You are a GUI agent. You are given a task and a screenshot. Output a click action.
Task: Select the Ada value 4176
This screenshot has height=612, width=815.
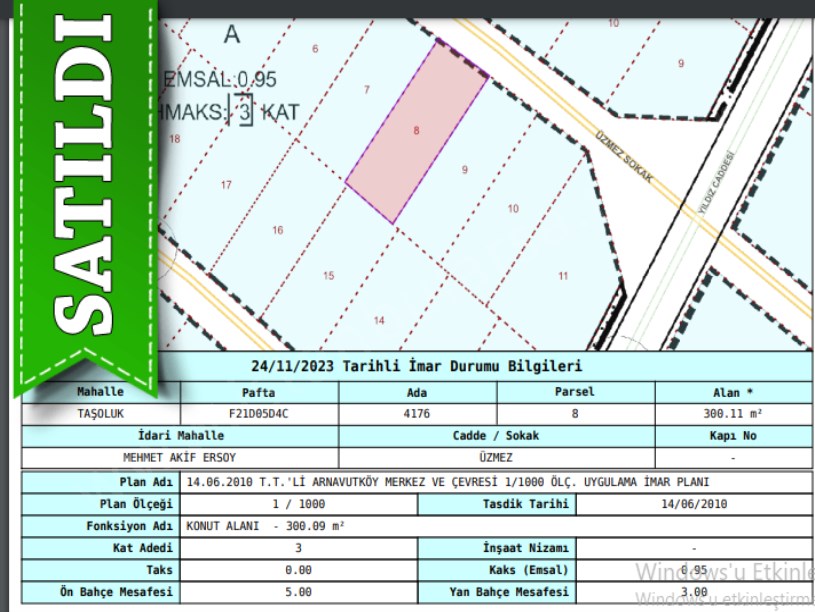(x=417, y=413)
